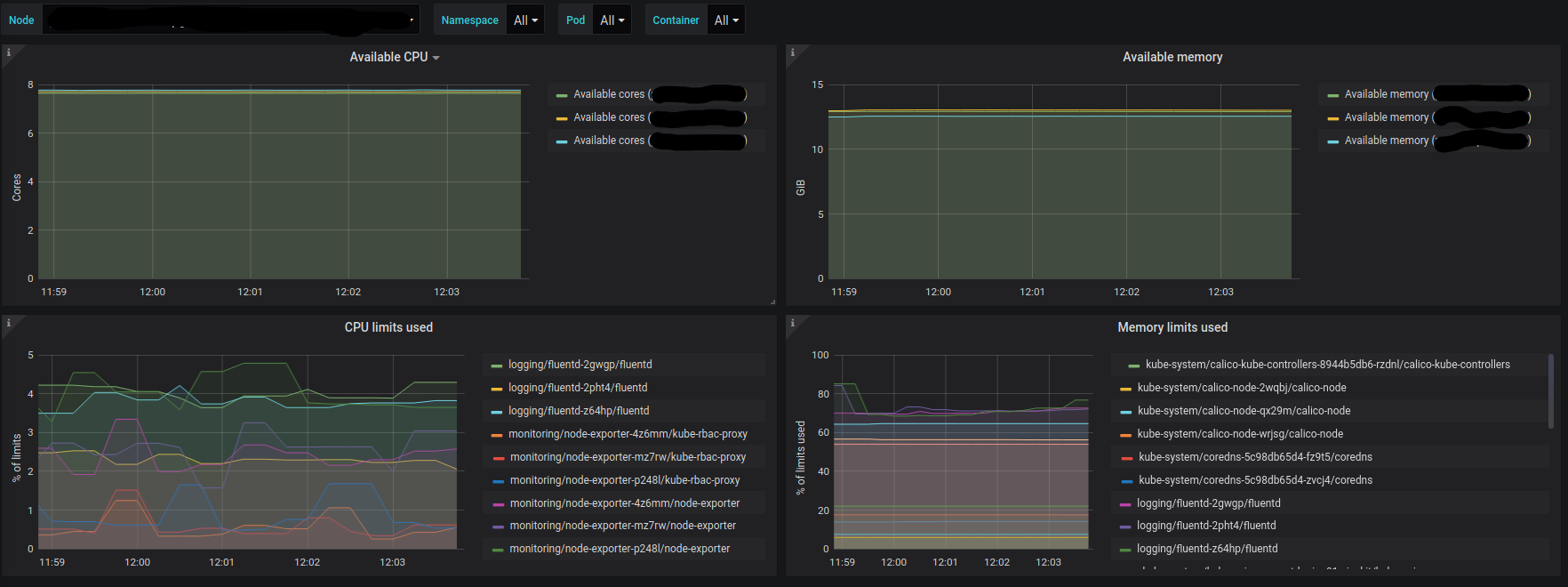Click the info icon on Available CPU panel
1568x587 pixels.
click(9, 52)
